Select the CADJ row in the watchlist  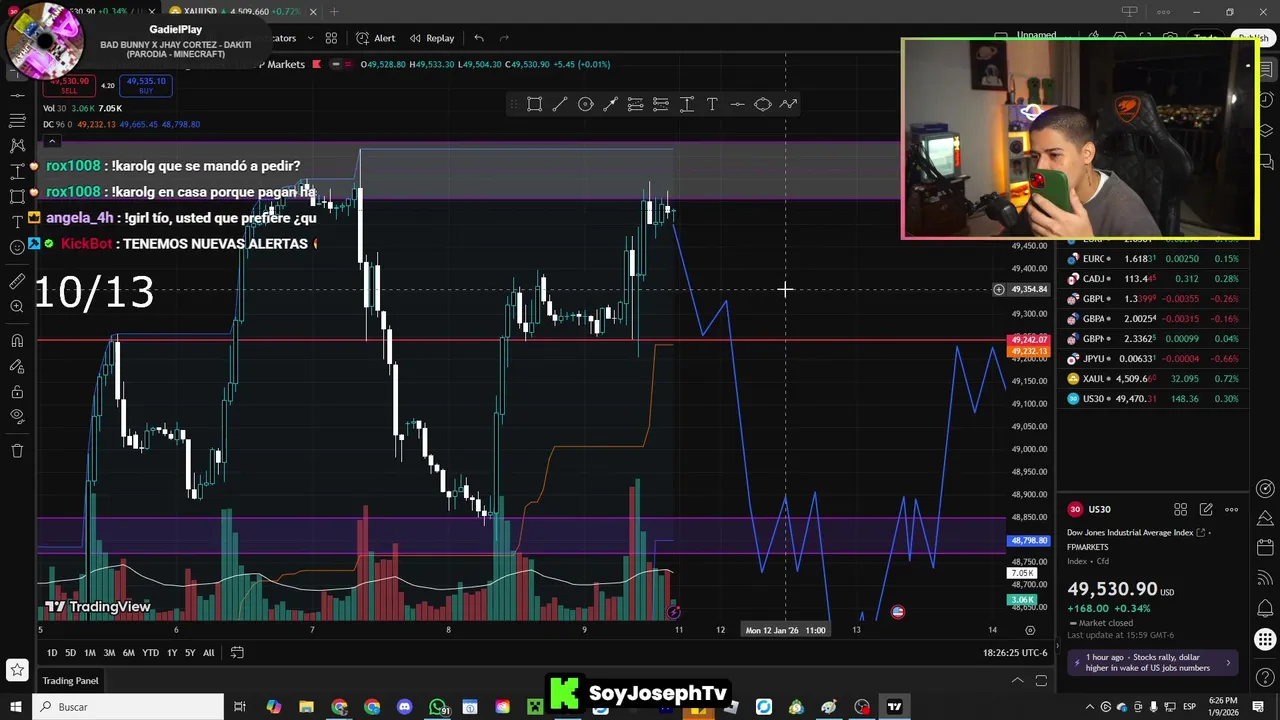[x=1153, y=279]
